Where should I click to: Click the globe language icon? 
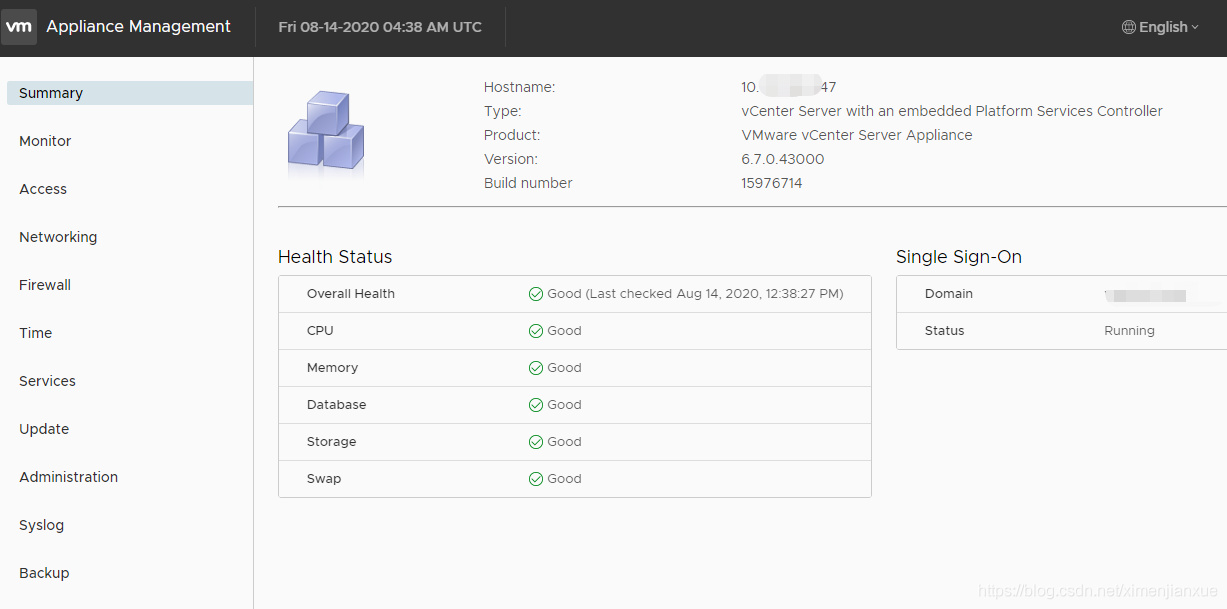click(x=1129, y=28)
